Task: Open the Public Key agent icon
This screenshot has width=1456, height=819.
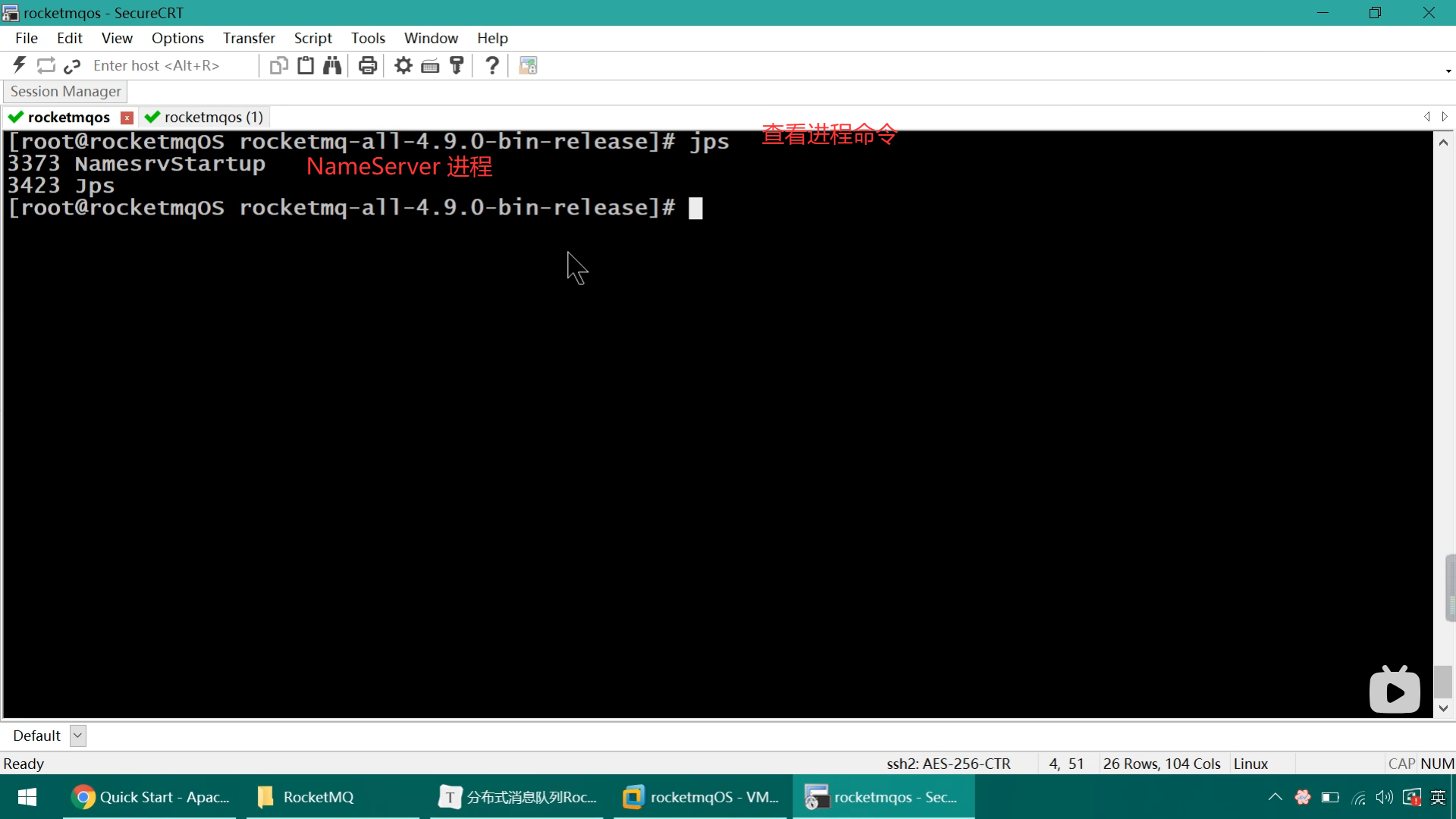Action: tap(457, 65)
